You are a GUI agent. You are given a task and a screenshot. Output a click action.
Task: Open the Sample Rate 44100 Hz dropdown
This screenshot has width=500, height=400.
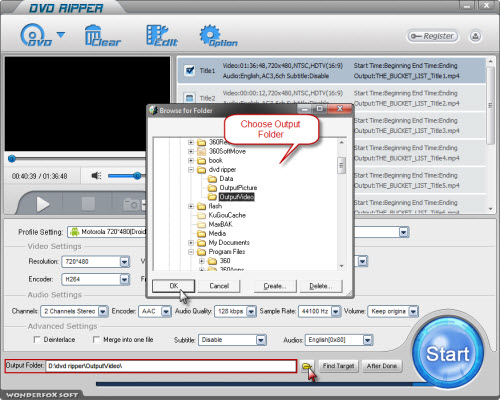336,311
